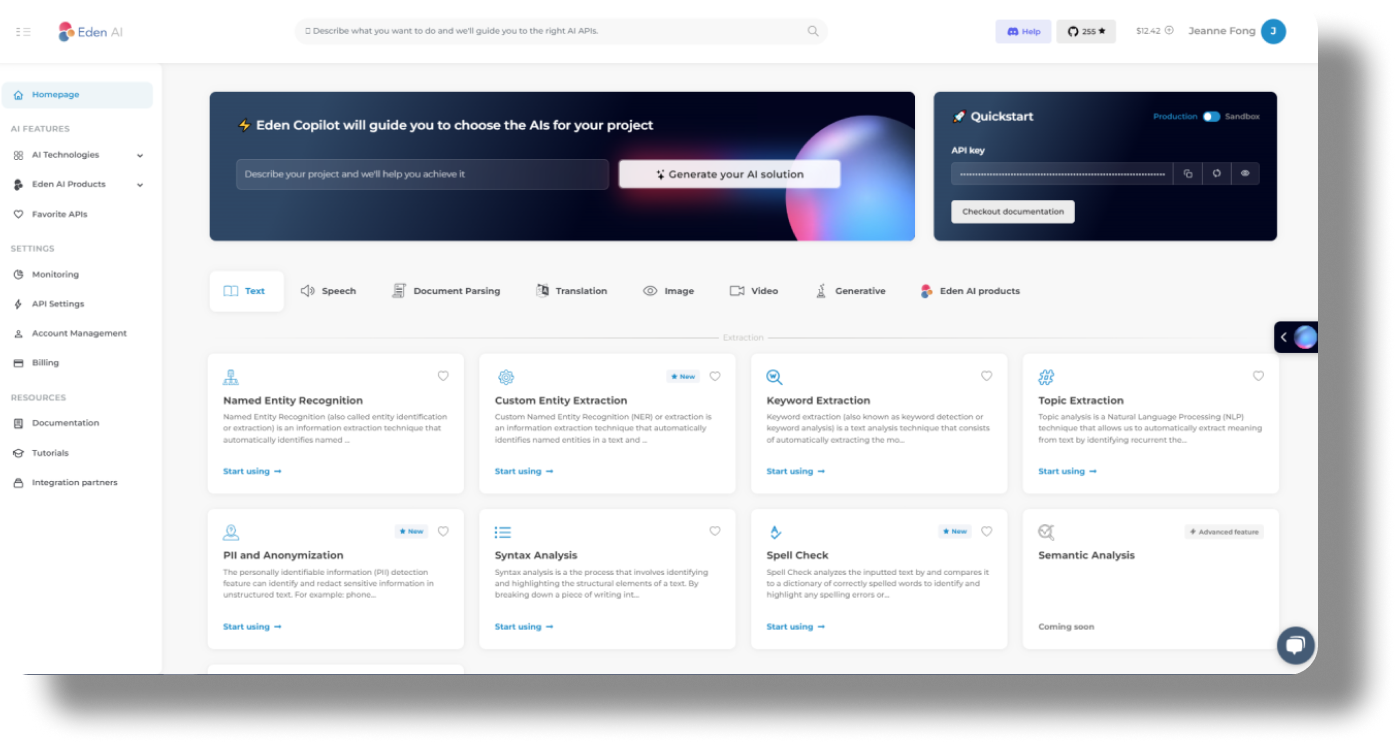Click the project description input field
This screenshot has height=743, width=1396.
421,174
